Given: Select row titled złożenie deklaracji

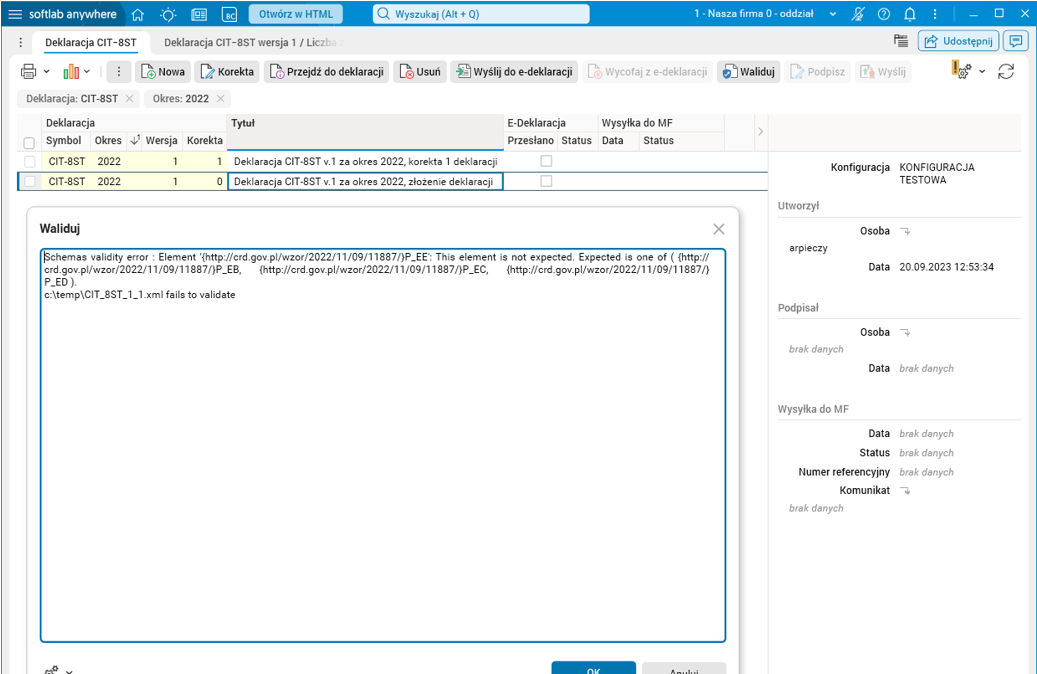Looking at the screenshot, I should tap(365, 181).
